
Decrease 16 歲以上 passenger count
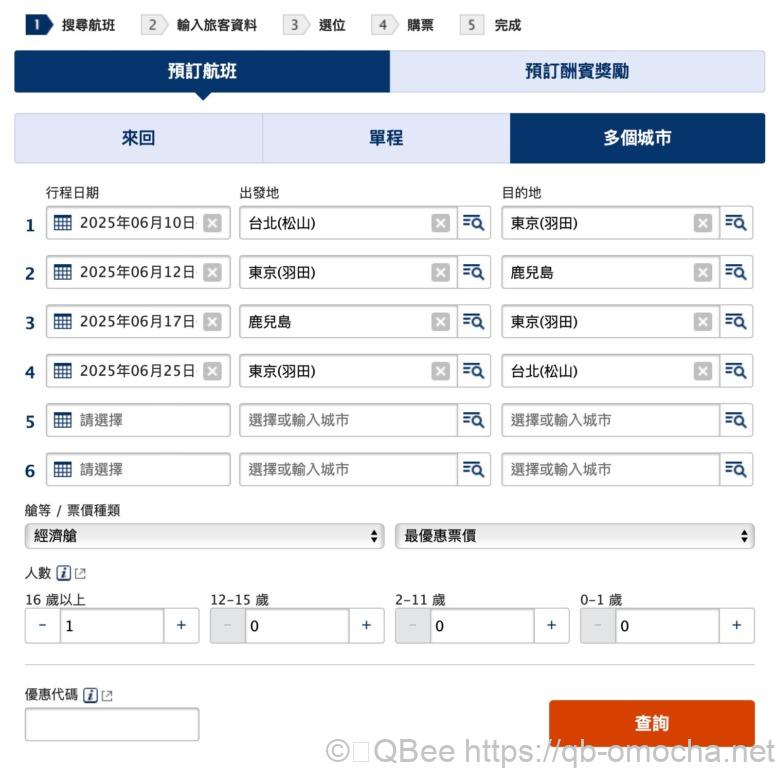coord(42,625)
